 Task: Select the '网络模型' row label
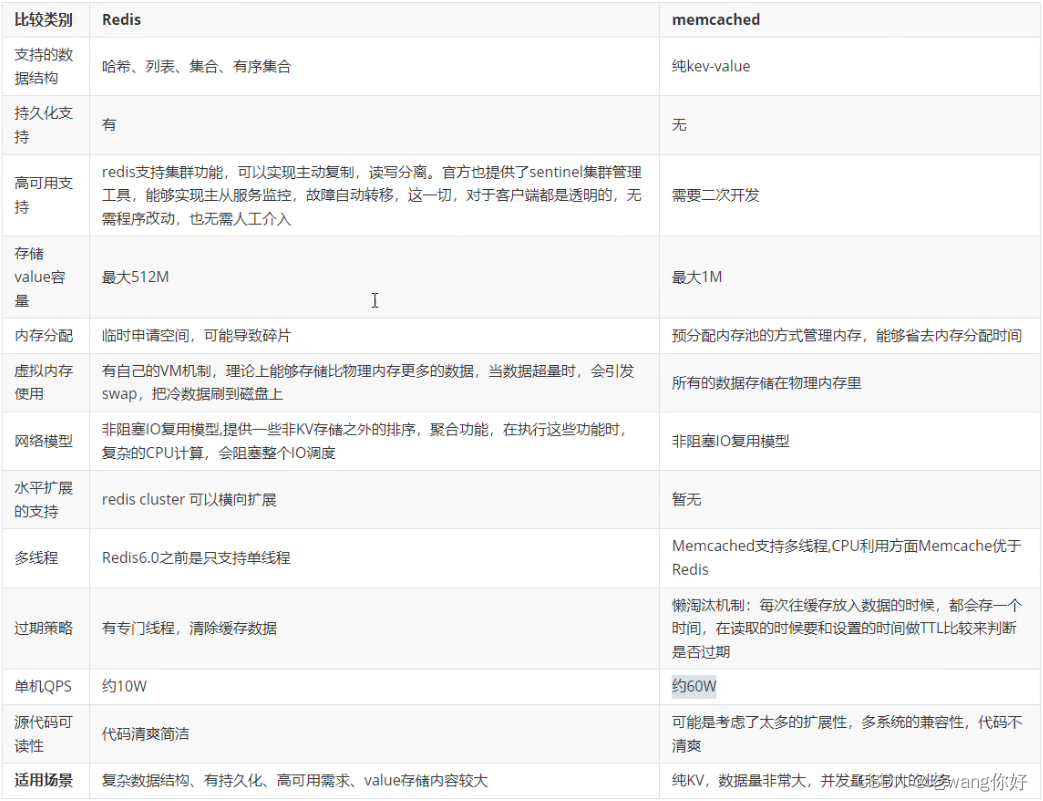pyautogui.click(x=43, y=441)
